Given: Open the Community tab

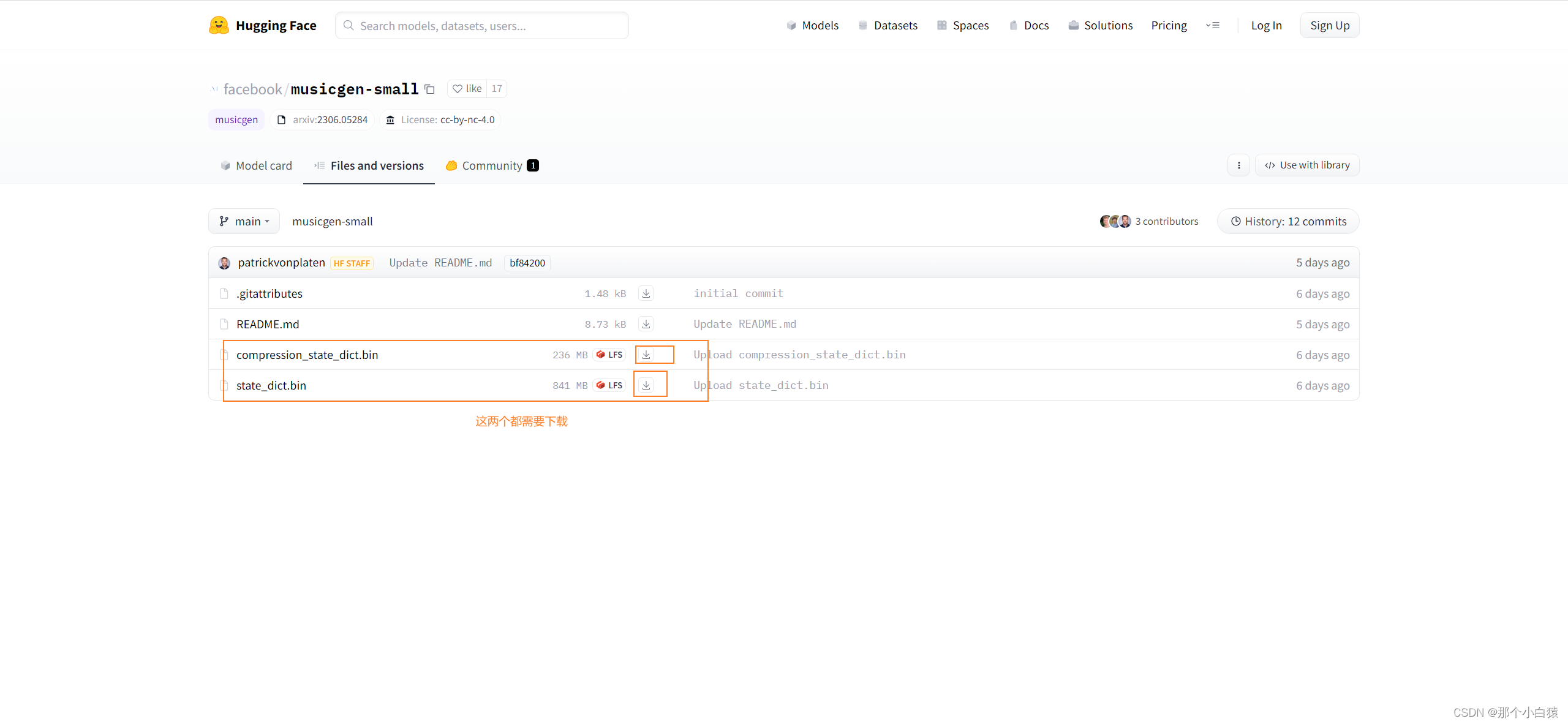Looking at the screenshot, I should 492,165.
